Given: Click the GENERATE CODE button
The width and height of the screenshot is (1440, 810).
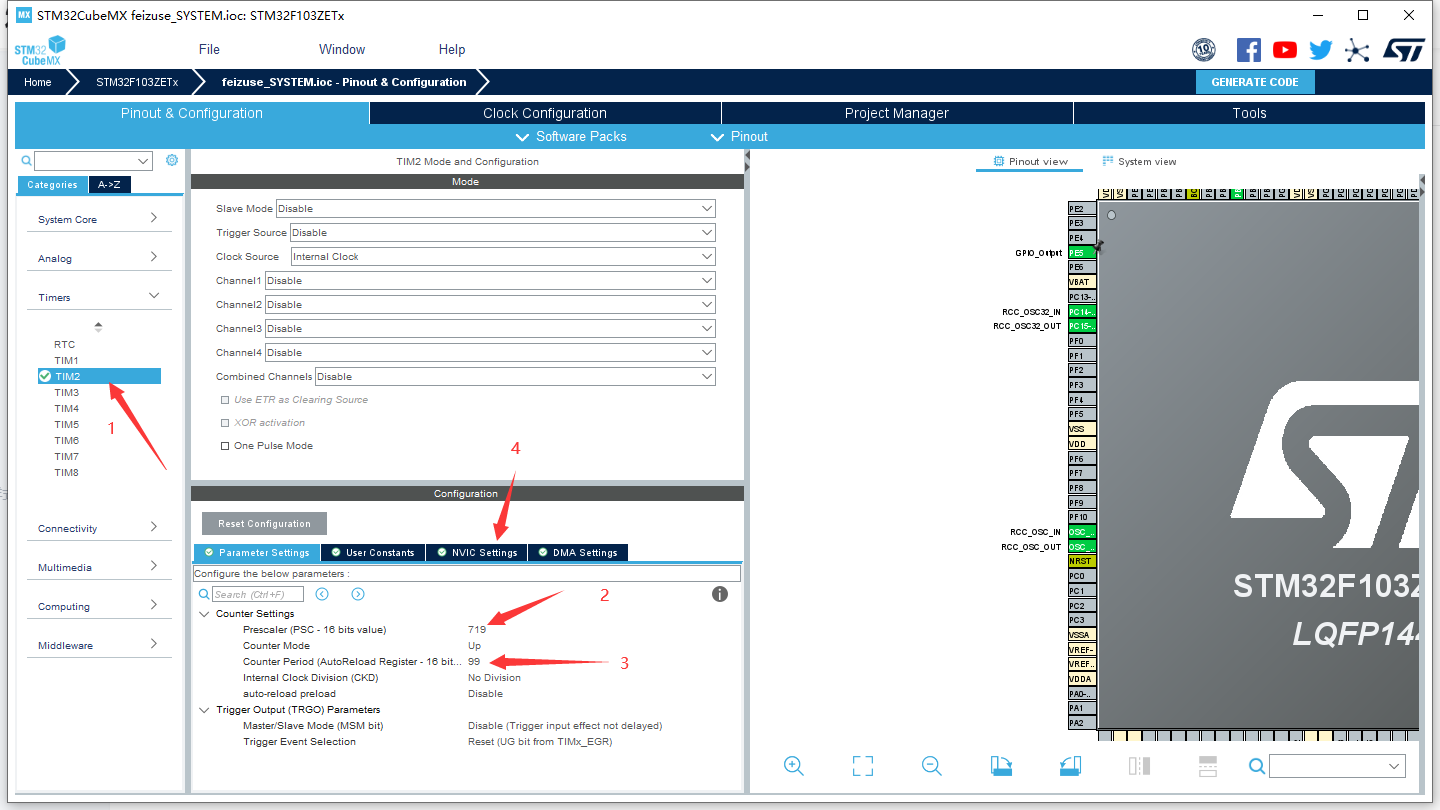Looking at the screenshot, I should [x=1255, y=82].
